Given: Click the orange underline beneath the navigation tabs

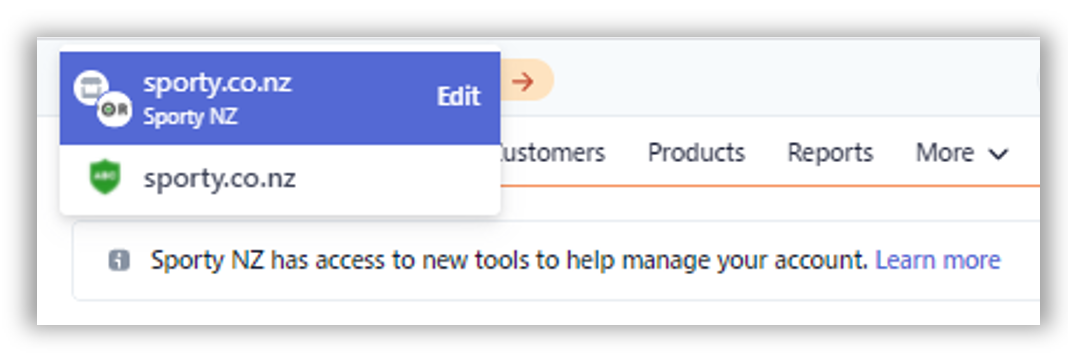Looking at the screenshot, I should [x=770, y=185].
